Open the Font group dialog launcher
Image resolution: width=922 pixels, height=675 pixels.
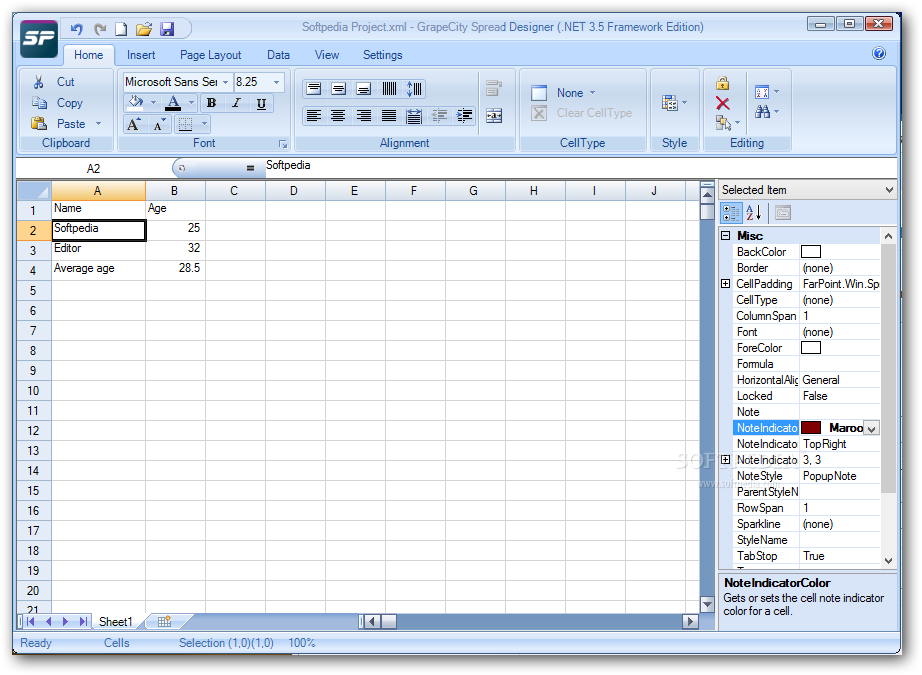tap(283, 144)
